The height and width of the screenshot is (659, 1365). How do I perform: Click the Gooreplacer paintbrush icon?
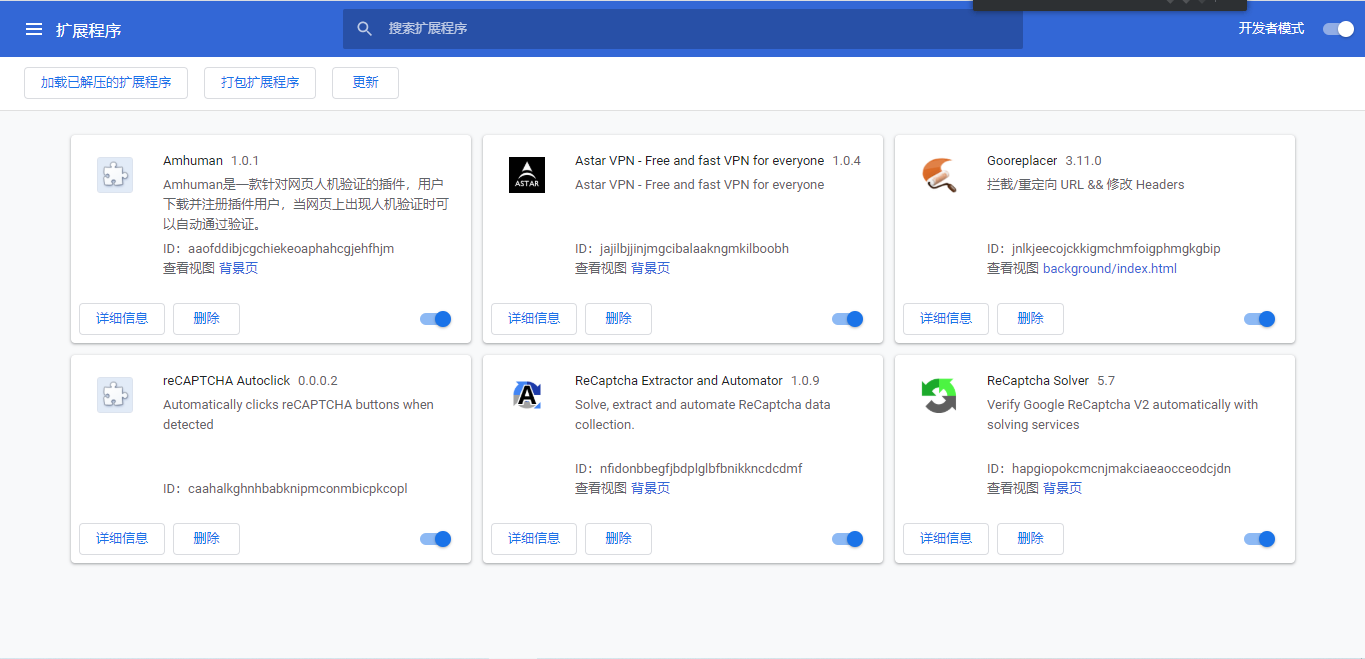tap(939, 175)
